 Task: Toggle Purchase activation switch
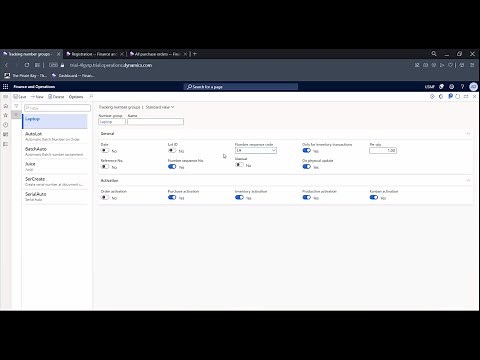(172, 197)
